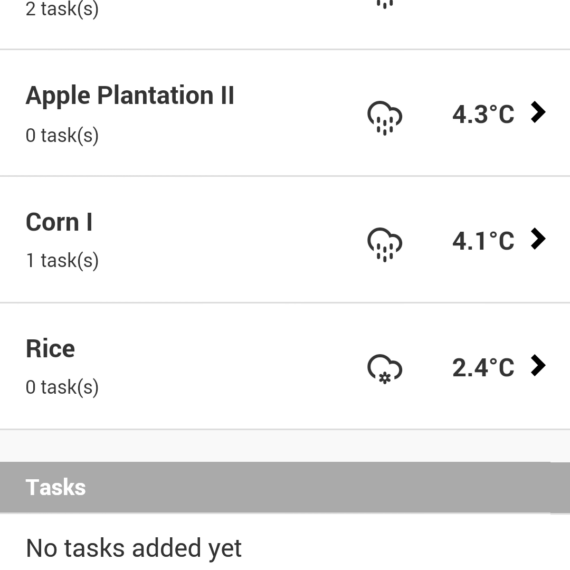
Task: Click the "No tasks added yet" message
Action: (134, 548)
